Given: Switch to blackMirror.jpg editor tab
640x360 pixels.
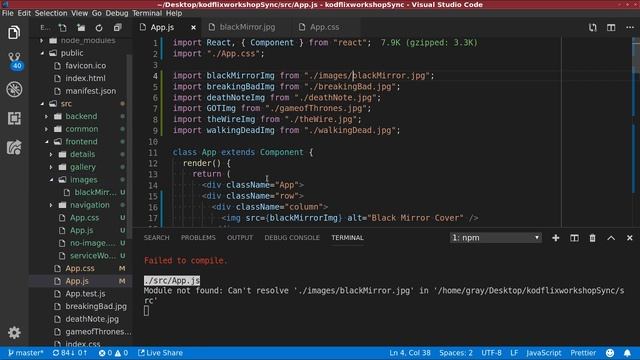Looking at the screenshot, I should pyautogui.click(x=247, y=27).
